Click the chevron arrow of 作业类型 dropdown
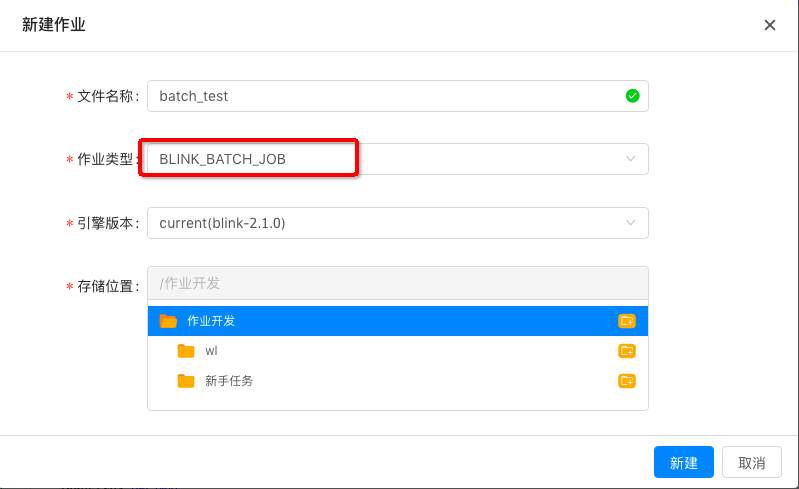The width and height of the screenshot is (799, 489). point(630,159)
